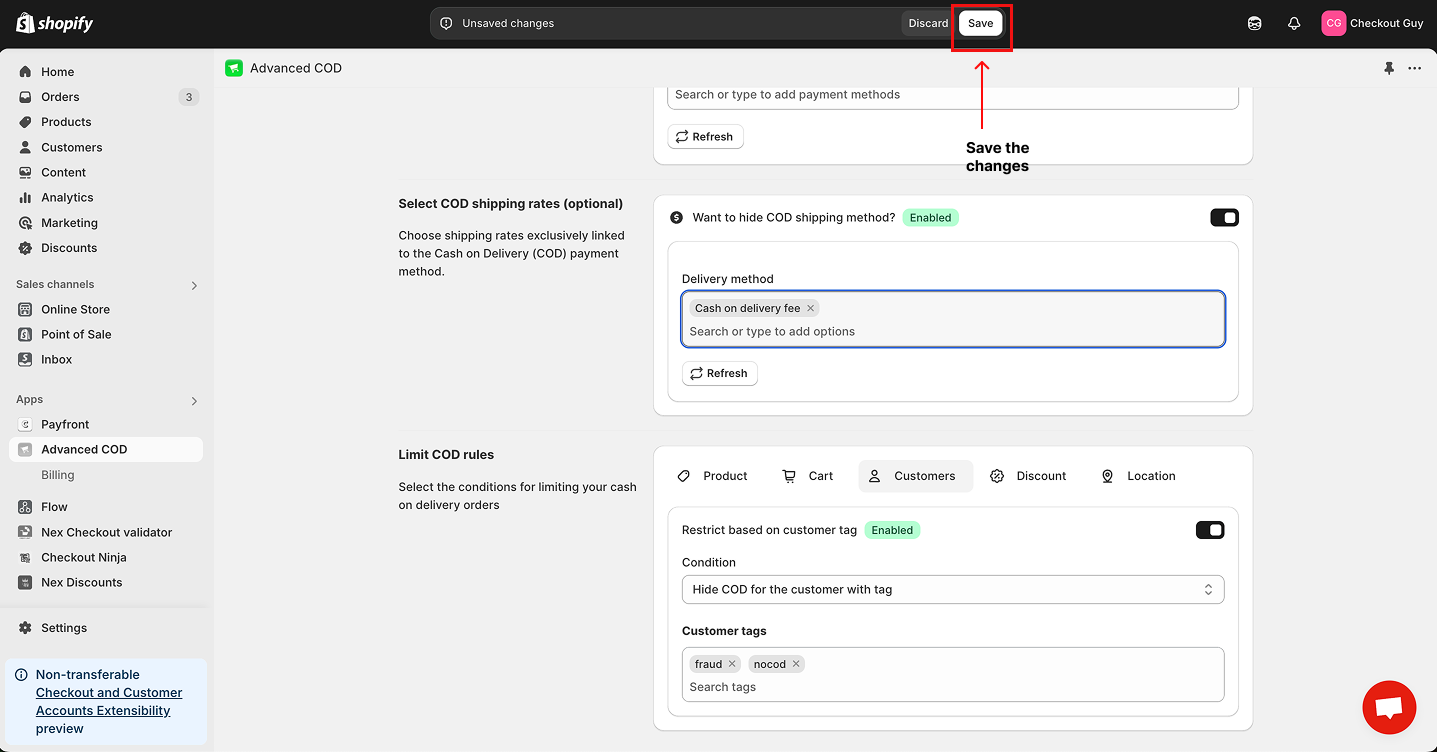Remove the 'fraud' customer tag
This screenshot has width=1437, height=752.
732,664
